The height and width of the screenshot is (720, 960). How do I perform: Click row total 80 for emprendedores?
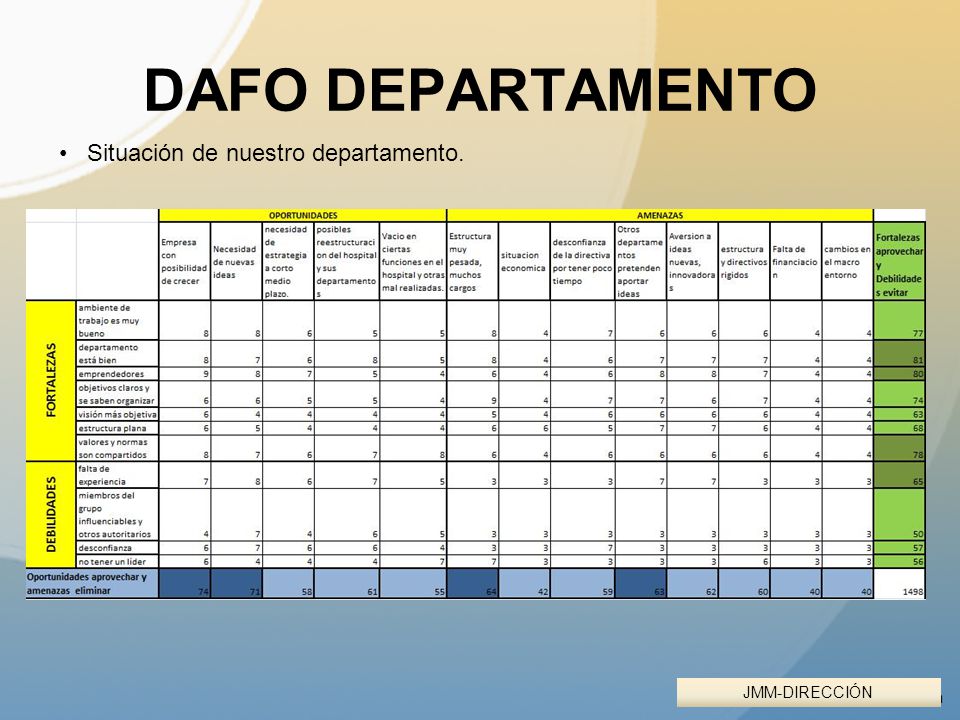(899, 373)
